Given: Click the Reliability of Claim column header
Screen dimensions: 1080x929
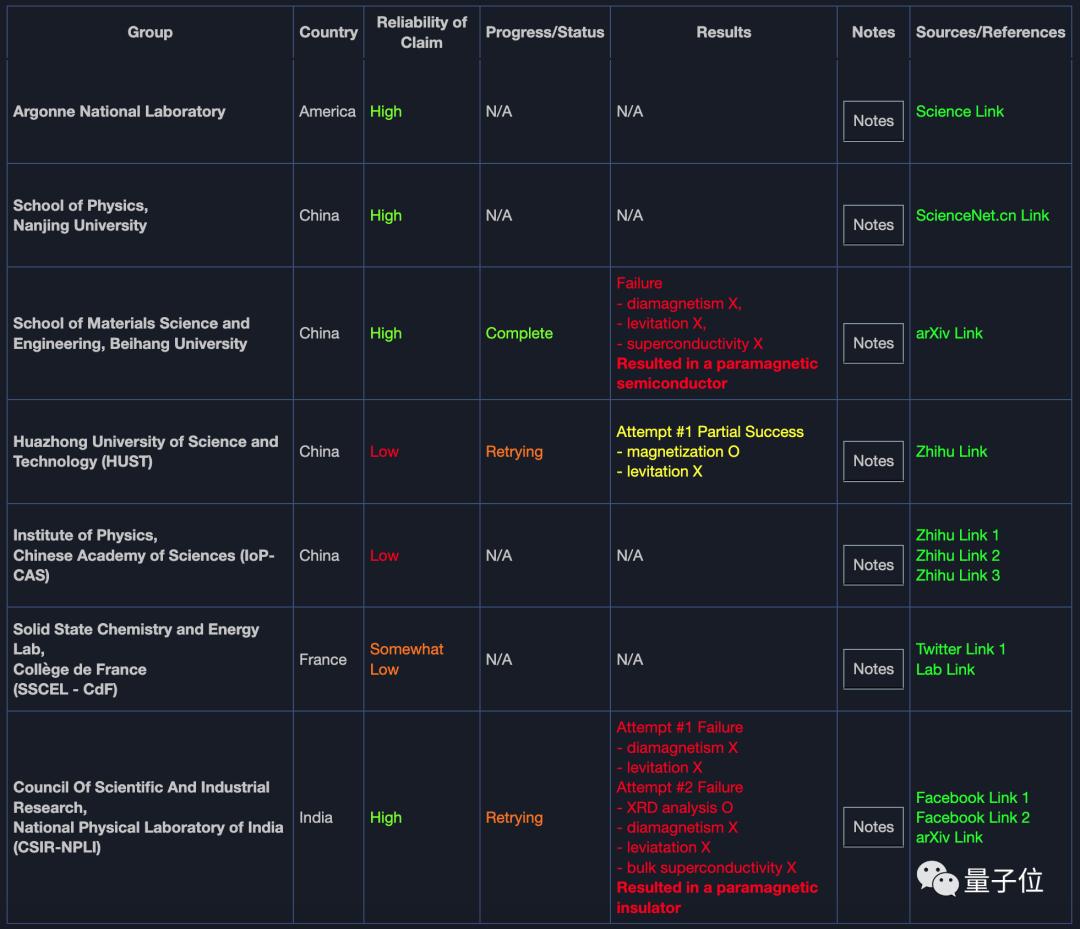Looking at the screenshot, I should pyautogui.click(x=421, y=32).
